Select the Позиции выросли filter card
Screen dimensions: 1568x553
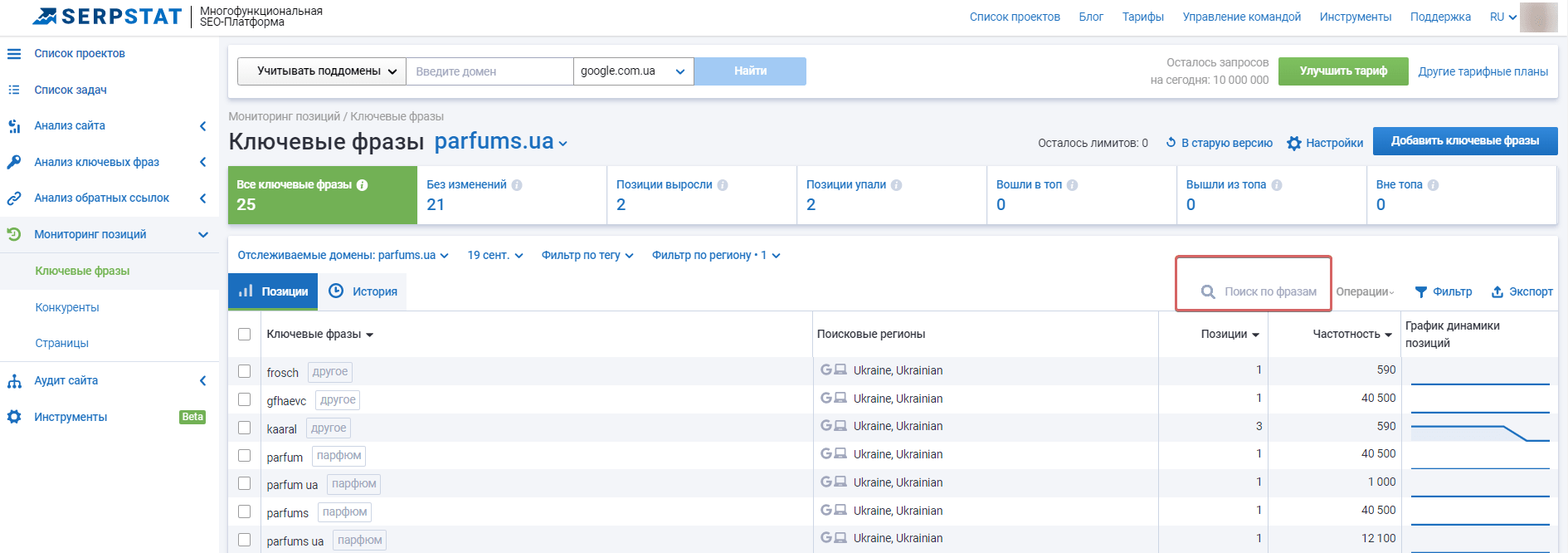(x=702, y=195)
